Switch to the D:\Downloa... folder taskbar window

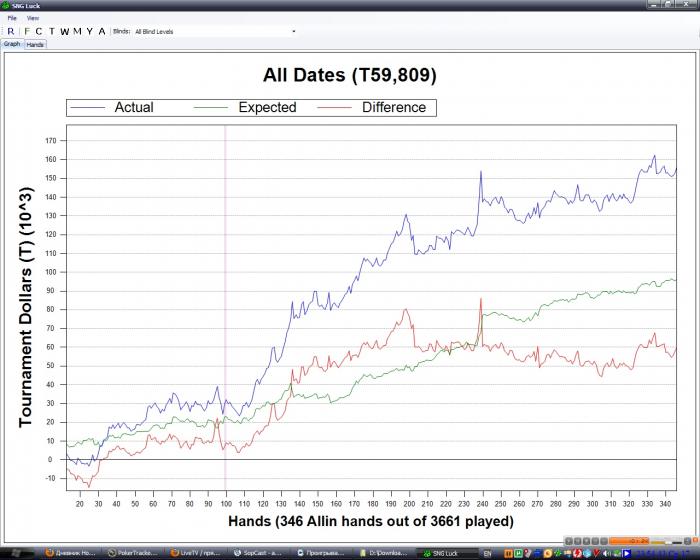click(384, 553)
